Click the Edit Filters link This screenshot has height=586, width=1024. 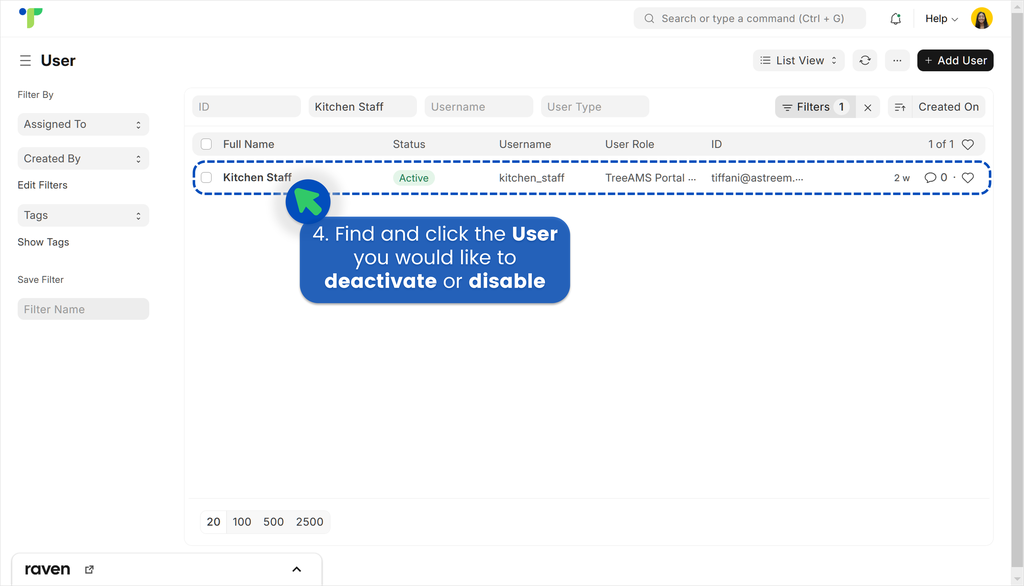point(44,185)
